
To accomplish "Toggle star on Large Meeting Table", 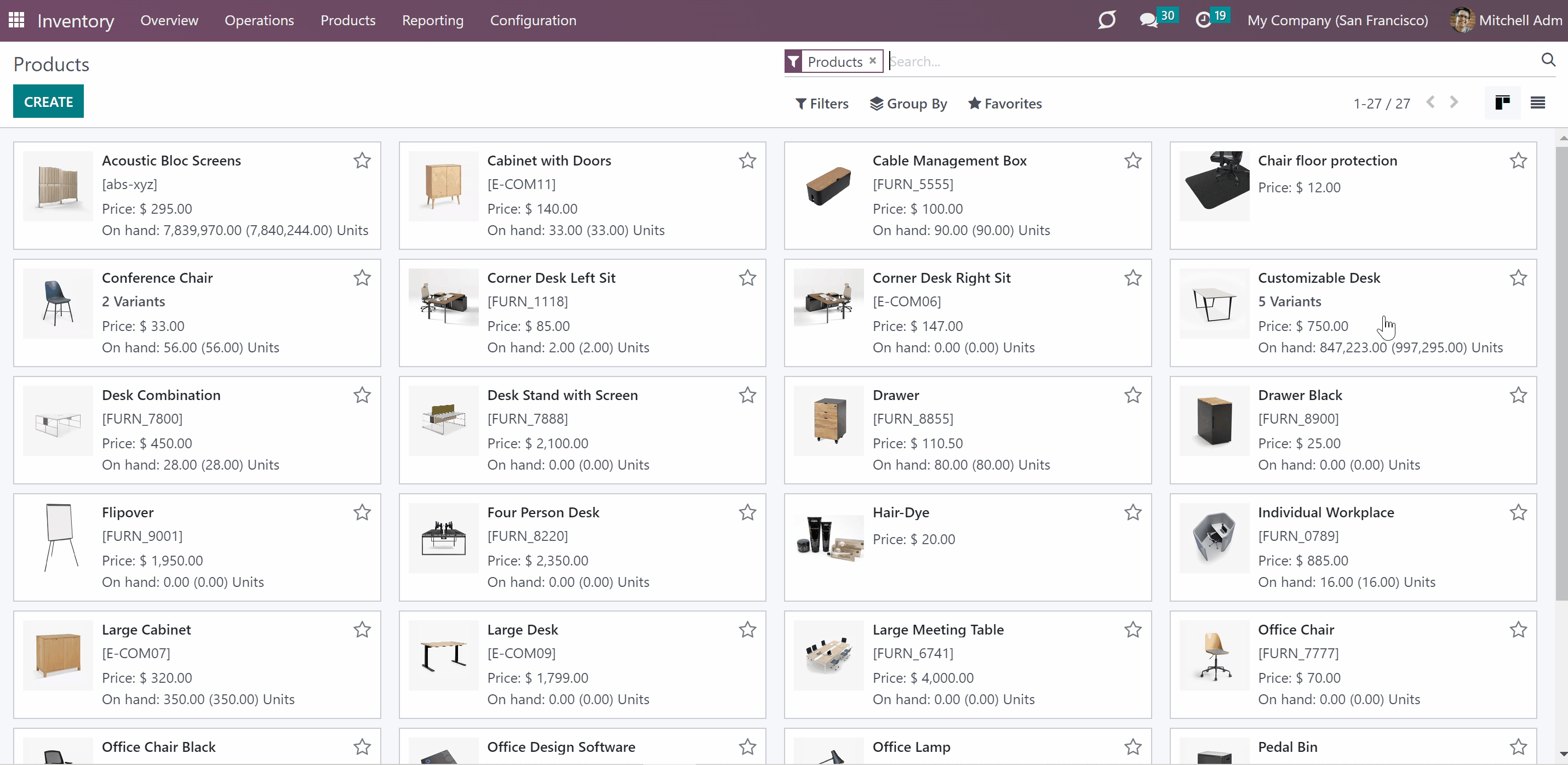I will [1133, 630].
